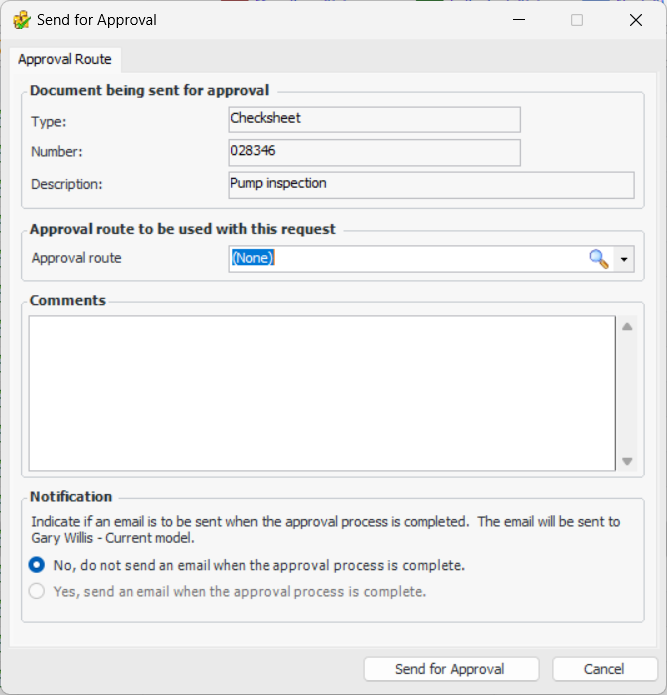Click the Comments scrollbar down arrow
The height and width of the screenshot is (695, 667).
627,461
